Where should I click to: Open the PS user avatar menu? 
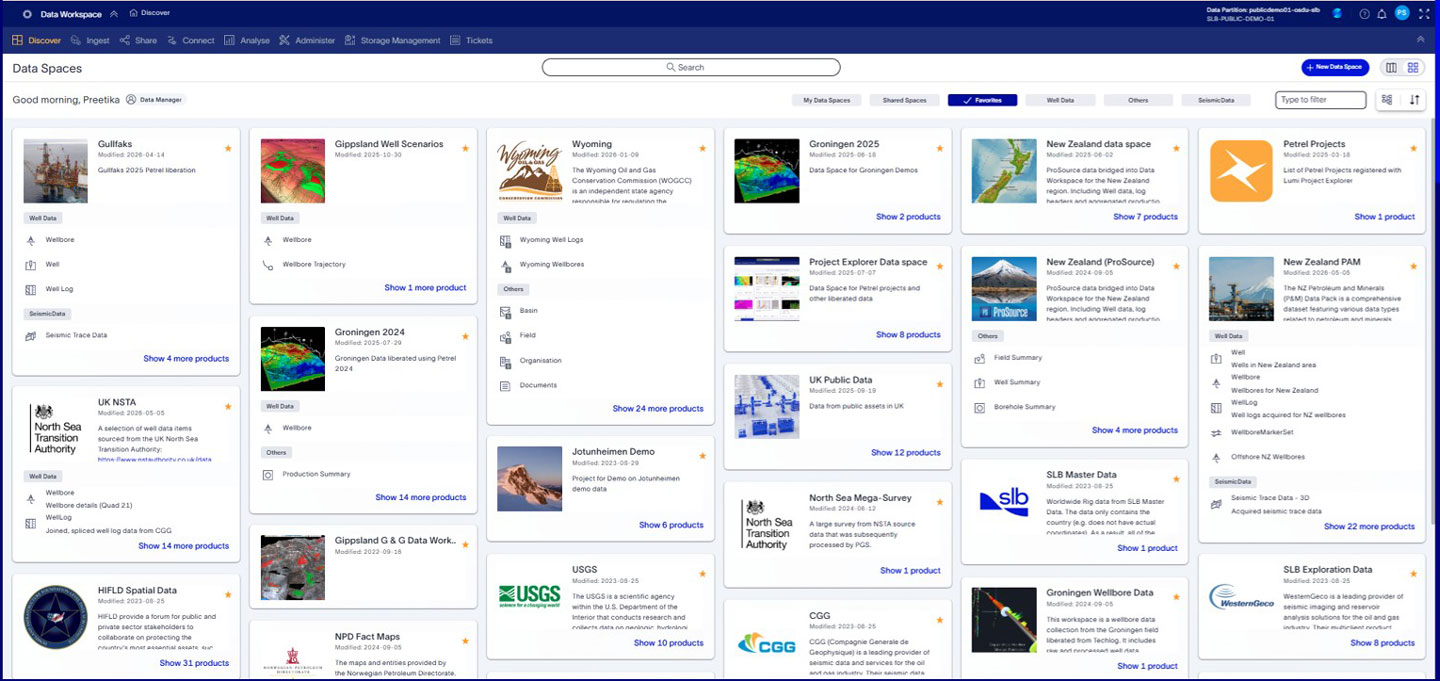tap(1402, 13)
